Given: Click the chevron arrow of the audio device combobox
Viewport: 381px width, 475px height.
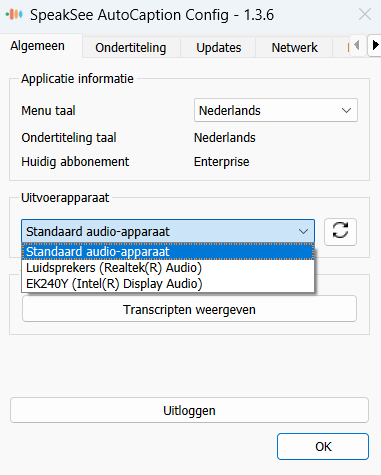Looking at the screenshot, I should (303, 231).
